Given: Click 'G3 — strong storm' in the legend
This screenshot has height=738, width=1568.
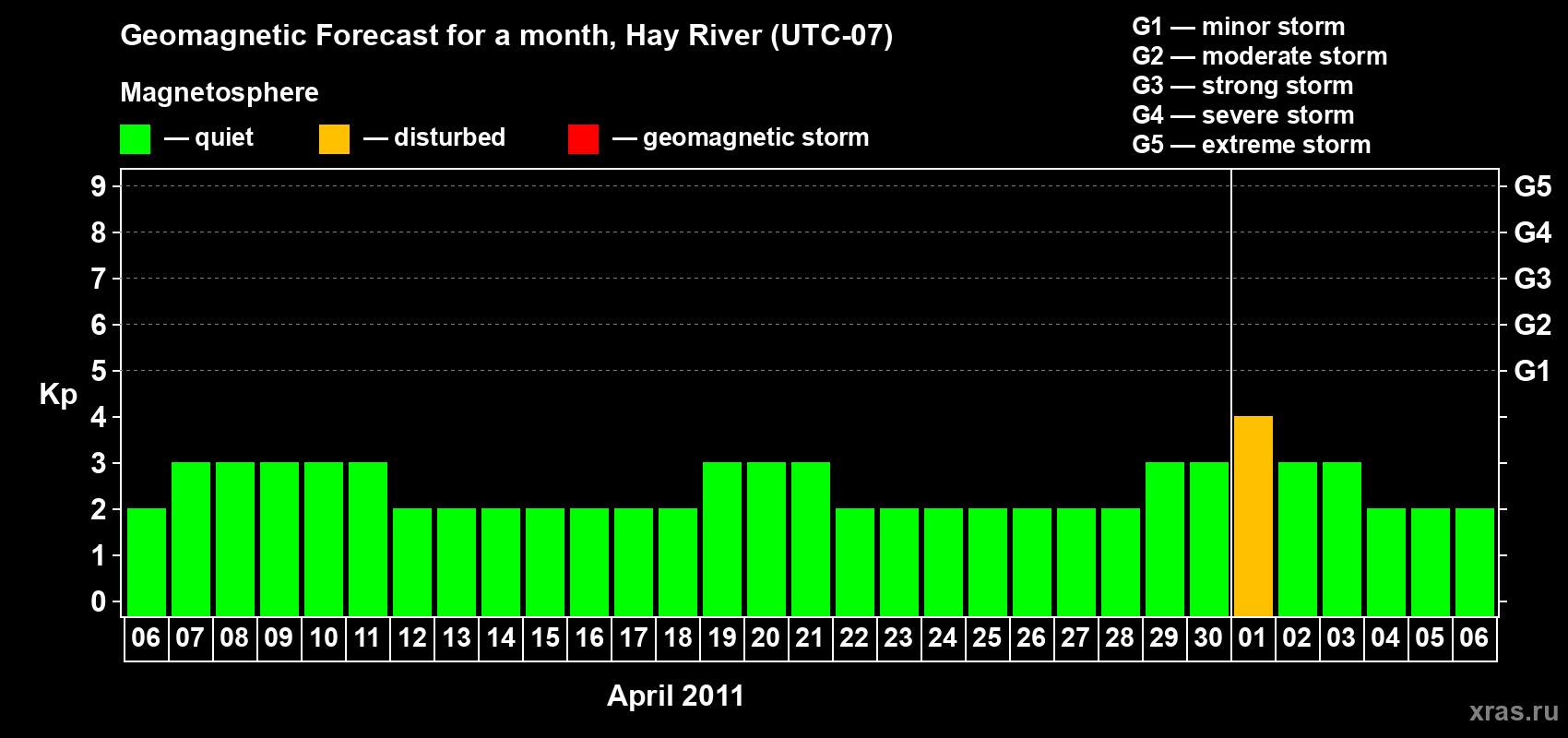Looking at the screenshot, I should click(1242, 86).
